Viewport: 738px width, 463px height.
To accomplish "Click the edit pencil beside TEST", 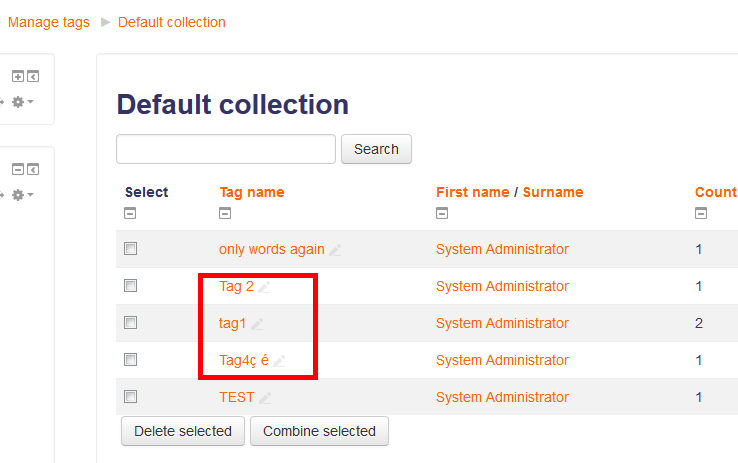I will 265,398.
